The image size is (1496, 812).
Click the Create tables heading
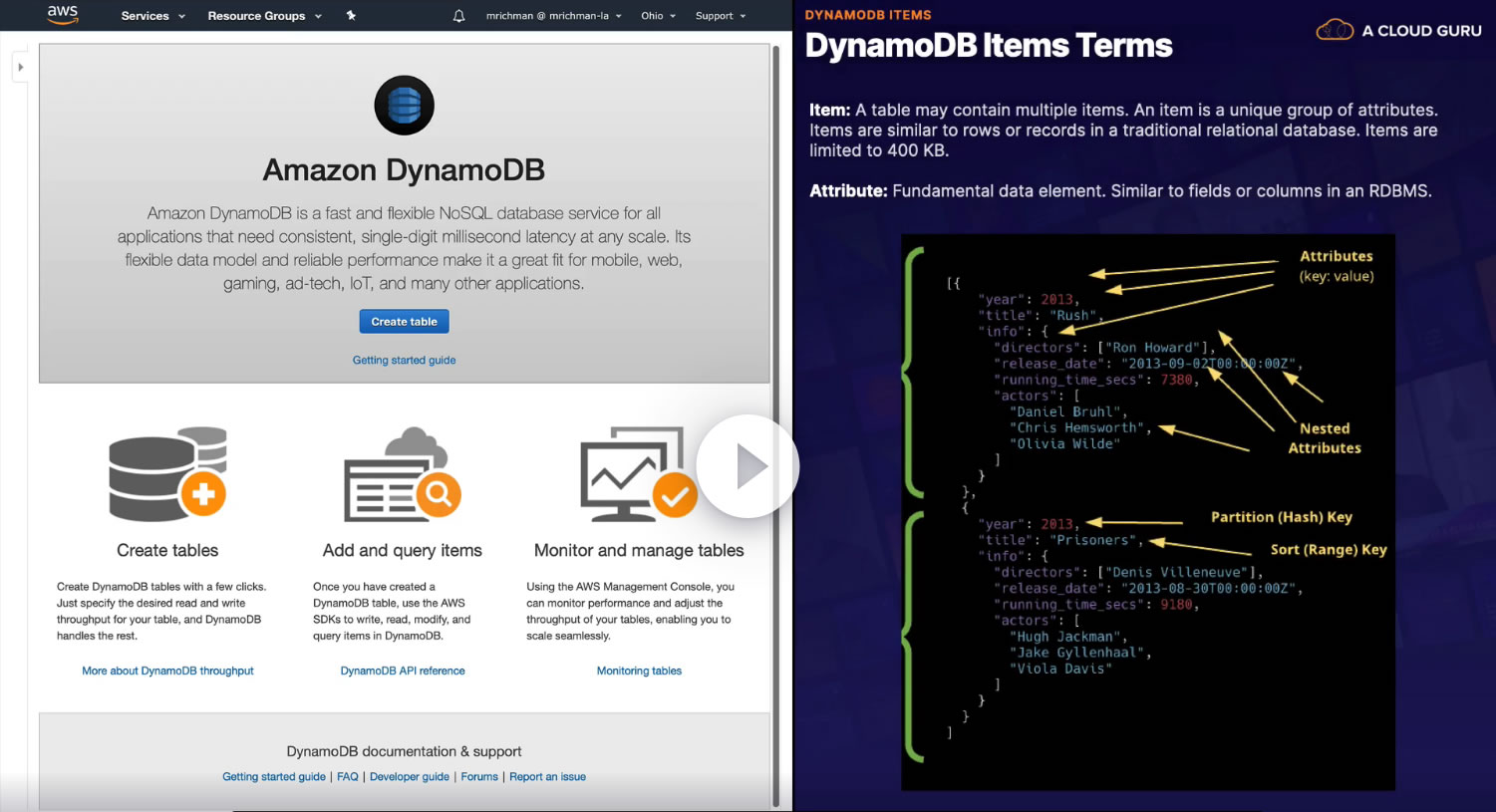click(167, 550)
